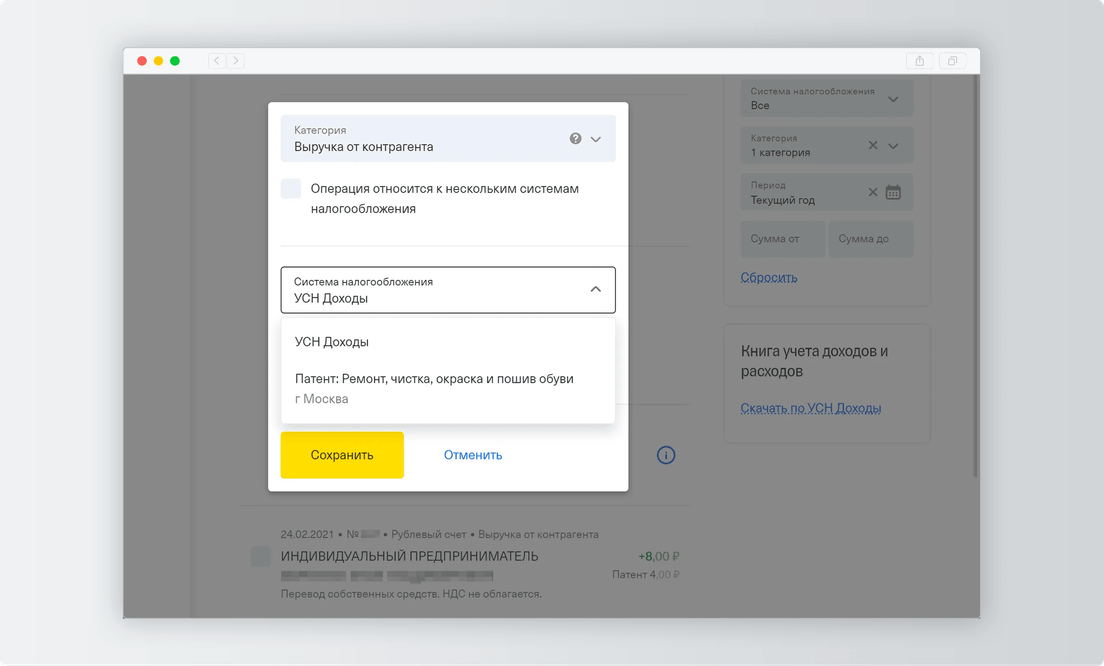The image size is (1104, 666).
Task: Open sidebar Система налогообложения filter dropdown
Action: coord(893,99)
